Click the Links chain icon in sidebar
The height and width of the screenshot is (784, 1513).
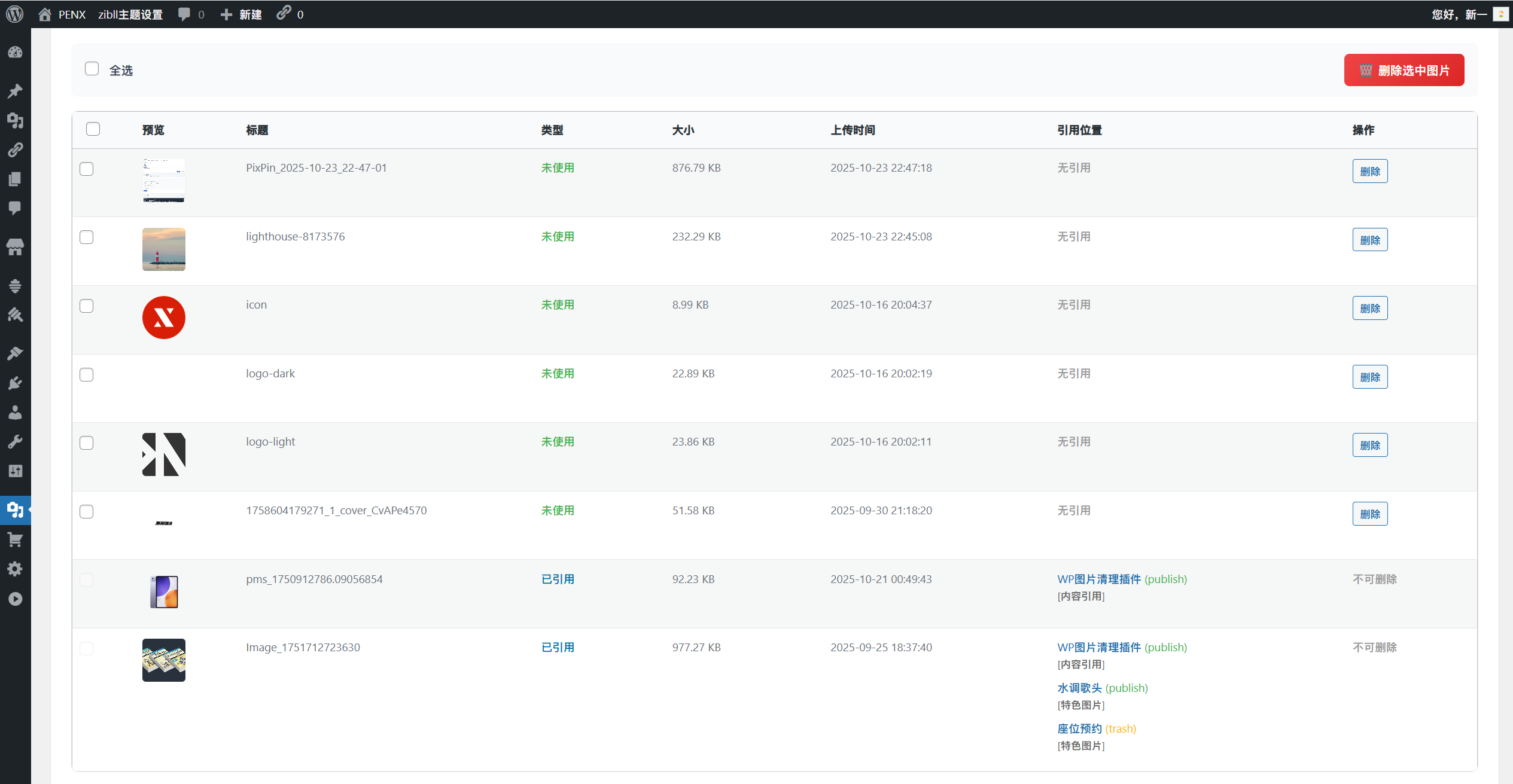click(15, 150)
